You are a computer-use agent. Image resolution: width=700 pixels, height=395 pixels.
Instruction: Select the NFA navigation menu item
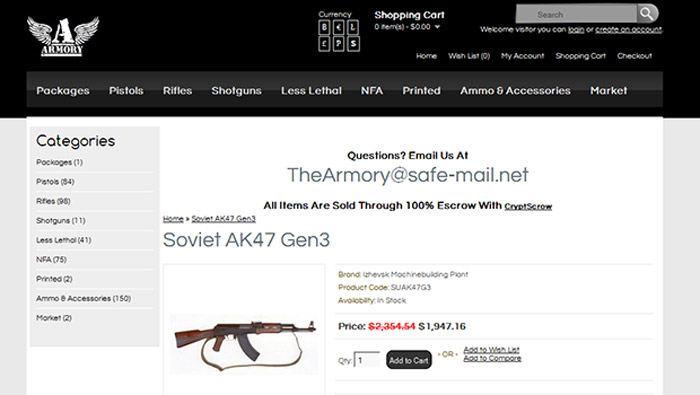coord(372,91)
